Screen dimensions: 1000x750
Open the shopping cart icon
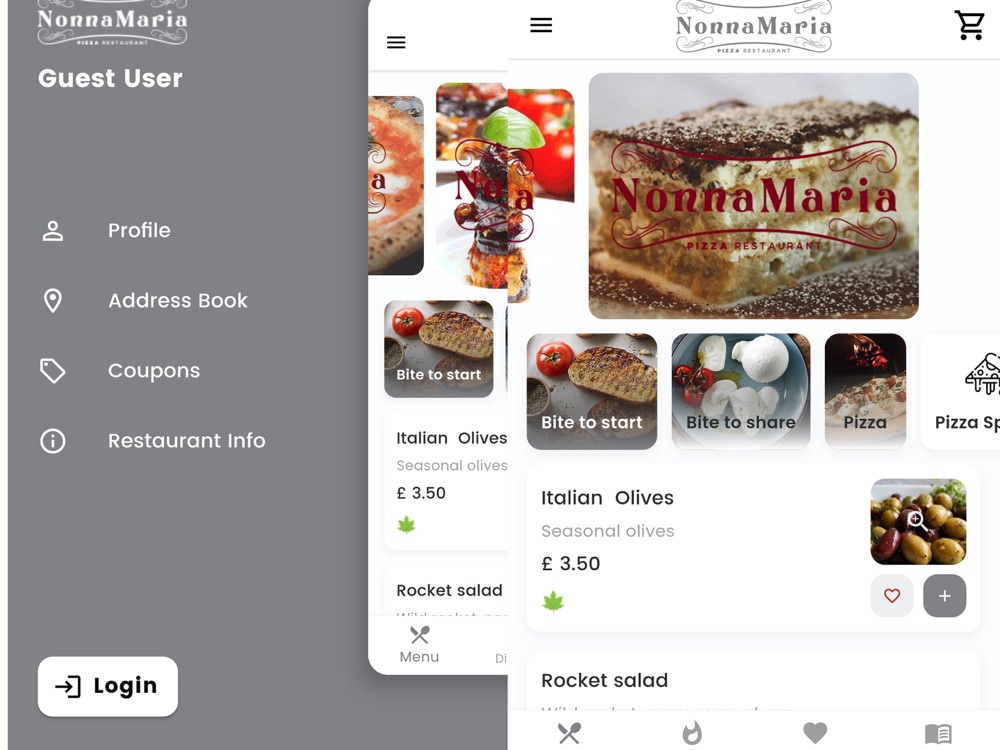coord(969,26)
